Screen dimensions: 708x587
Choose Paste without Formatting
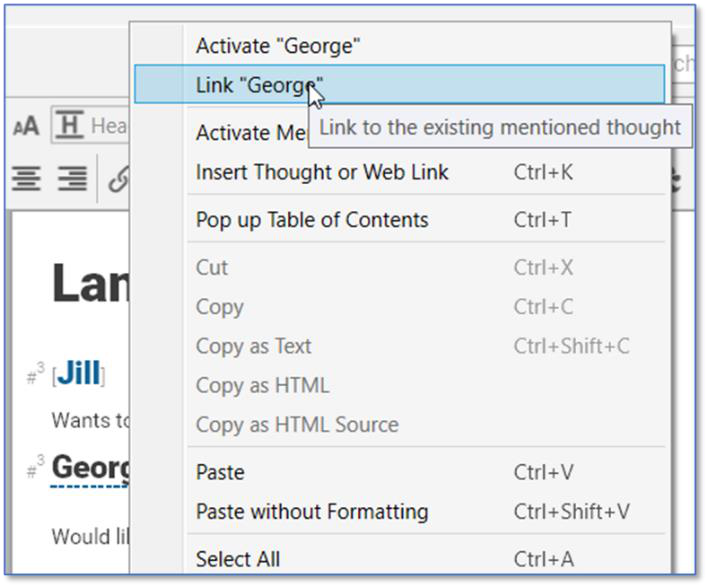(x=312, y=512)
